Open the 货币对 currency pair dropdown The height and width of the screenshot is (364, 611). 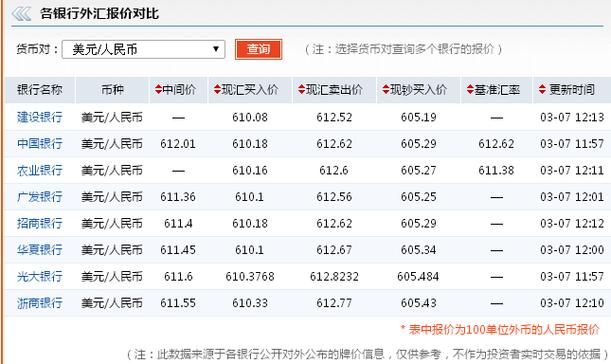coord(143,49)
